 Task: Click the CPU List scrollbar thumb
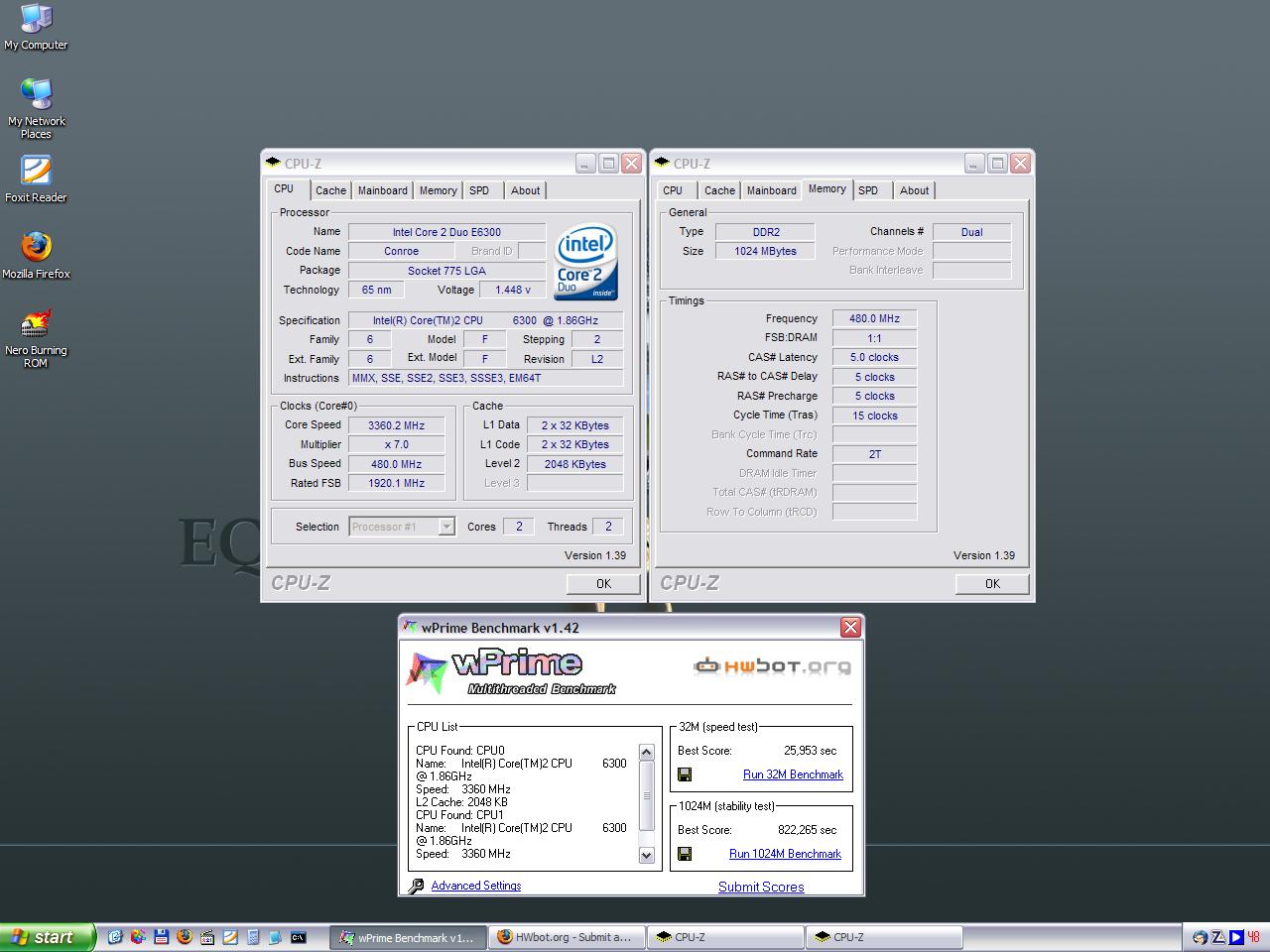647,795
